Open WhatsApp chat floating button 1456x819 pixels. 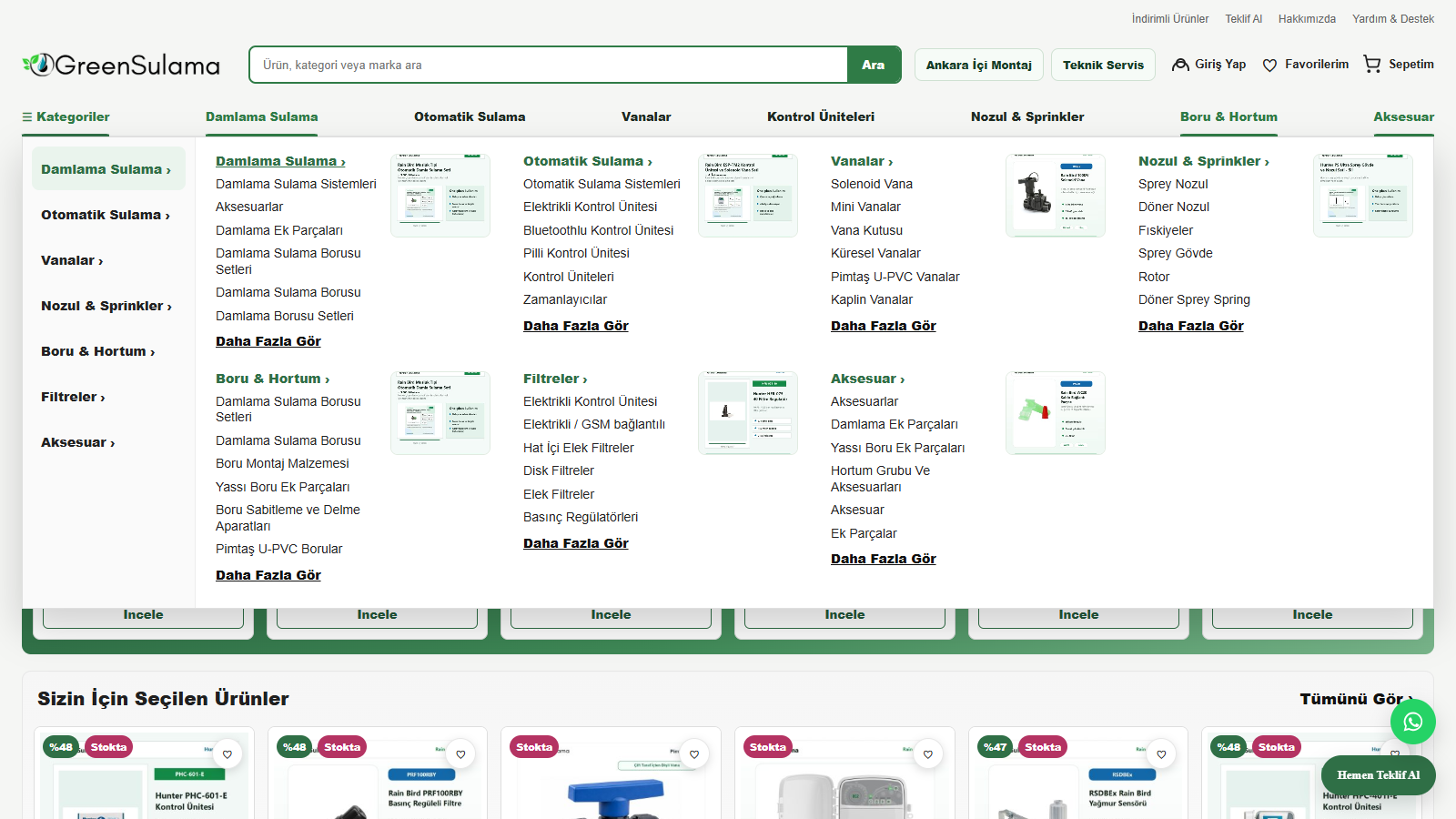click(x=1412, y=722)
